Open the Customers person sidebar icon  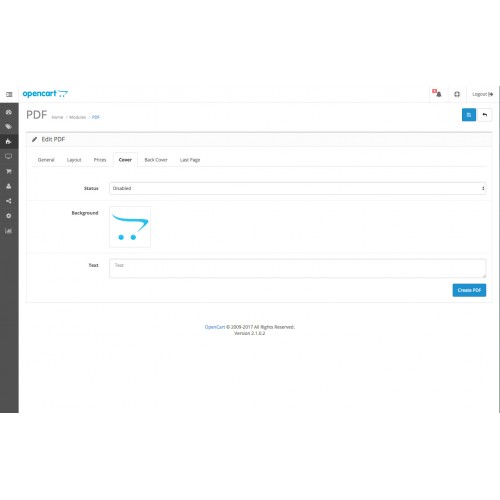pyautogui.click(x=9, y=186)
